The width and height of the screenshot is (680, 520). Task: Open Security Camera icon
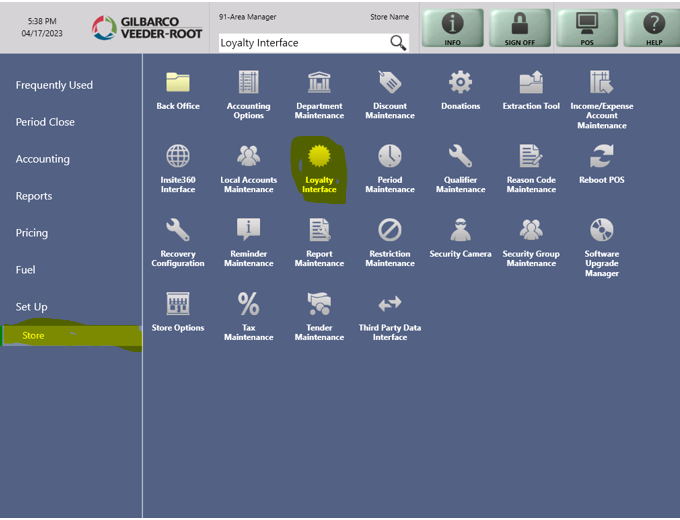coord(460,232)
